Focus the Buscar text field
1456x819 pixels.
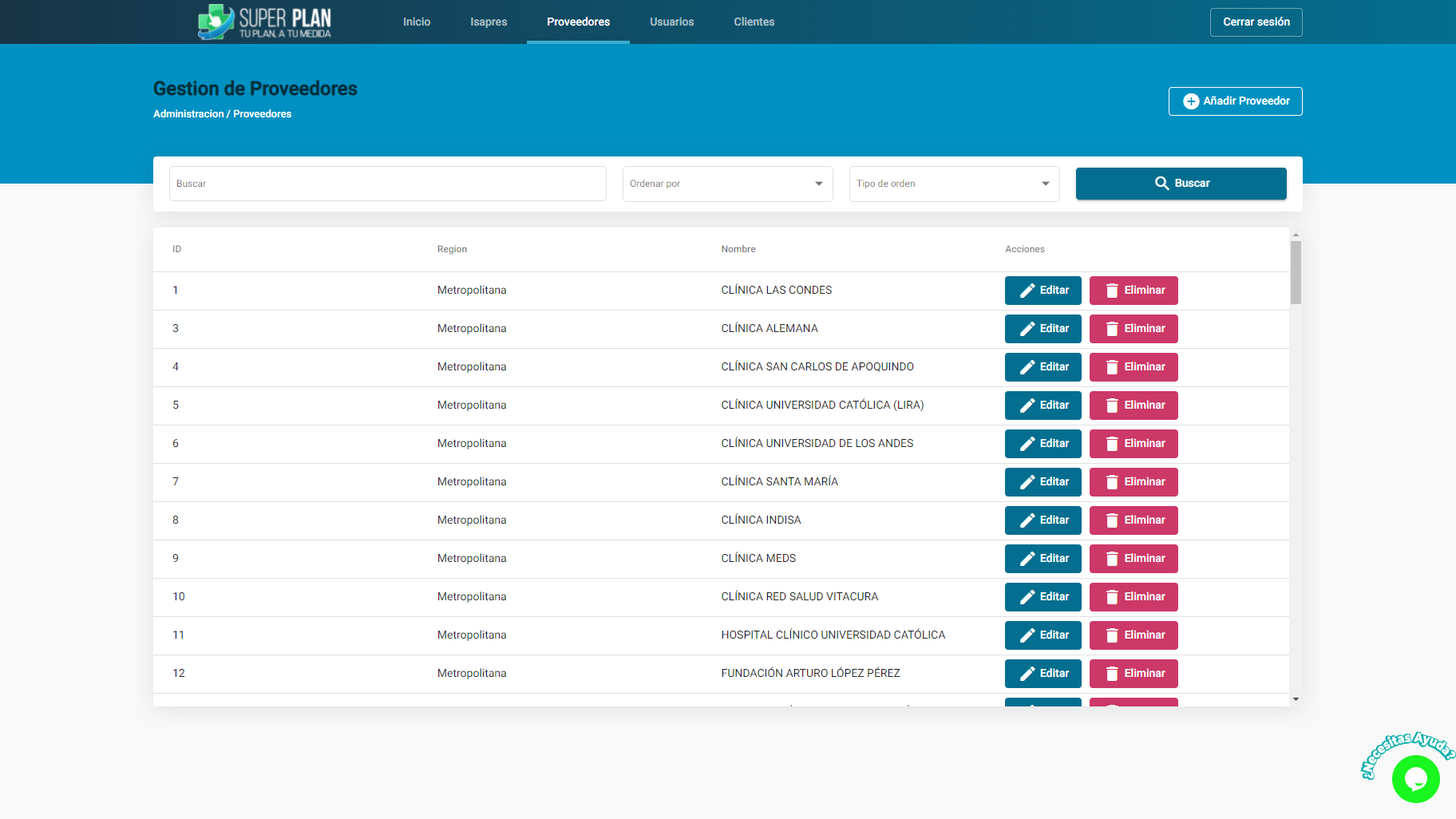coord(387,184)
